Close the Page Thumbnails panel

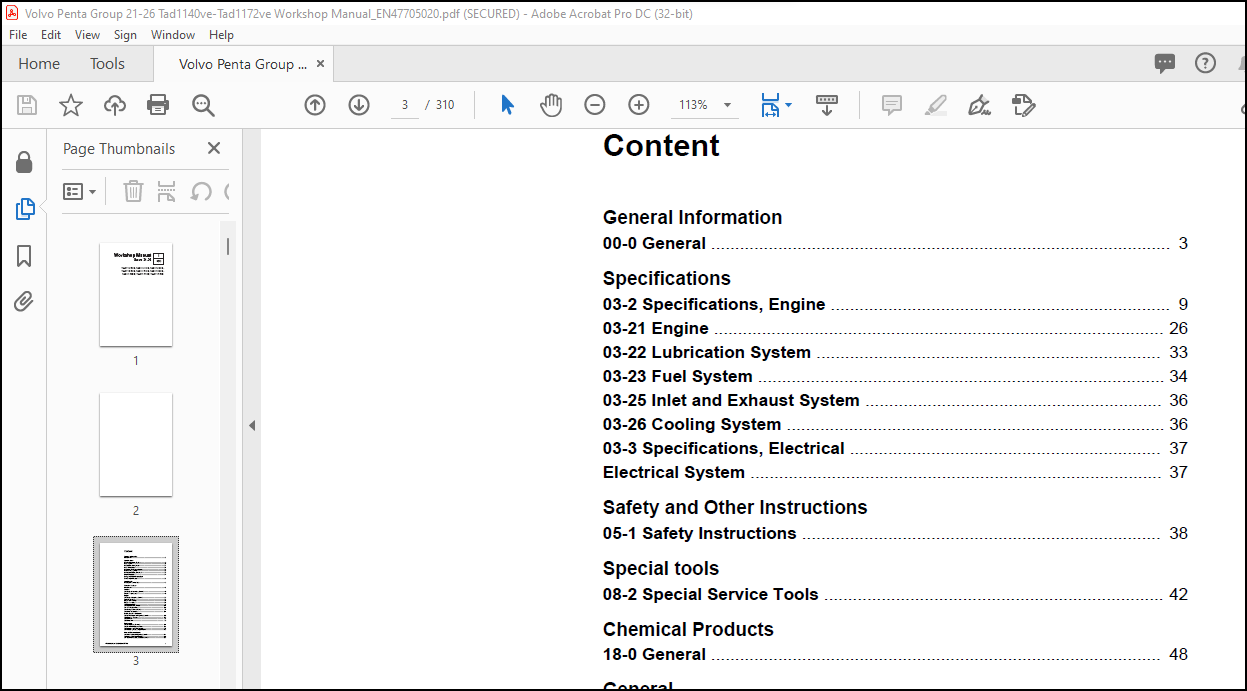214,148
